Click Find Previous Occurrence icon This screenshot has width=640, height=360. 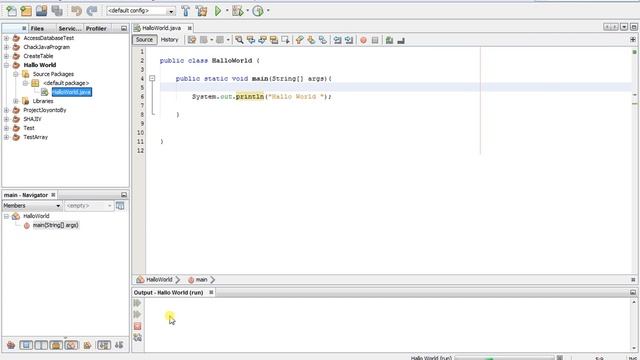[x=251, y=40]
